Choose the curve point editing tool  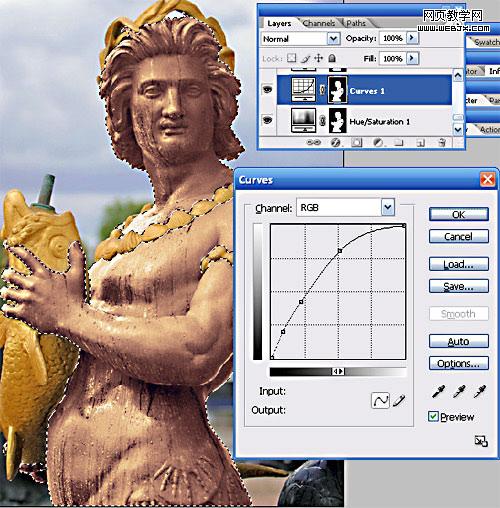tap(380, 400)
